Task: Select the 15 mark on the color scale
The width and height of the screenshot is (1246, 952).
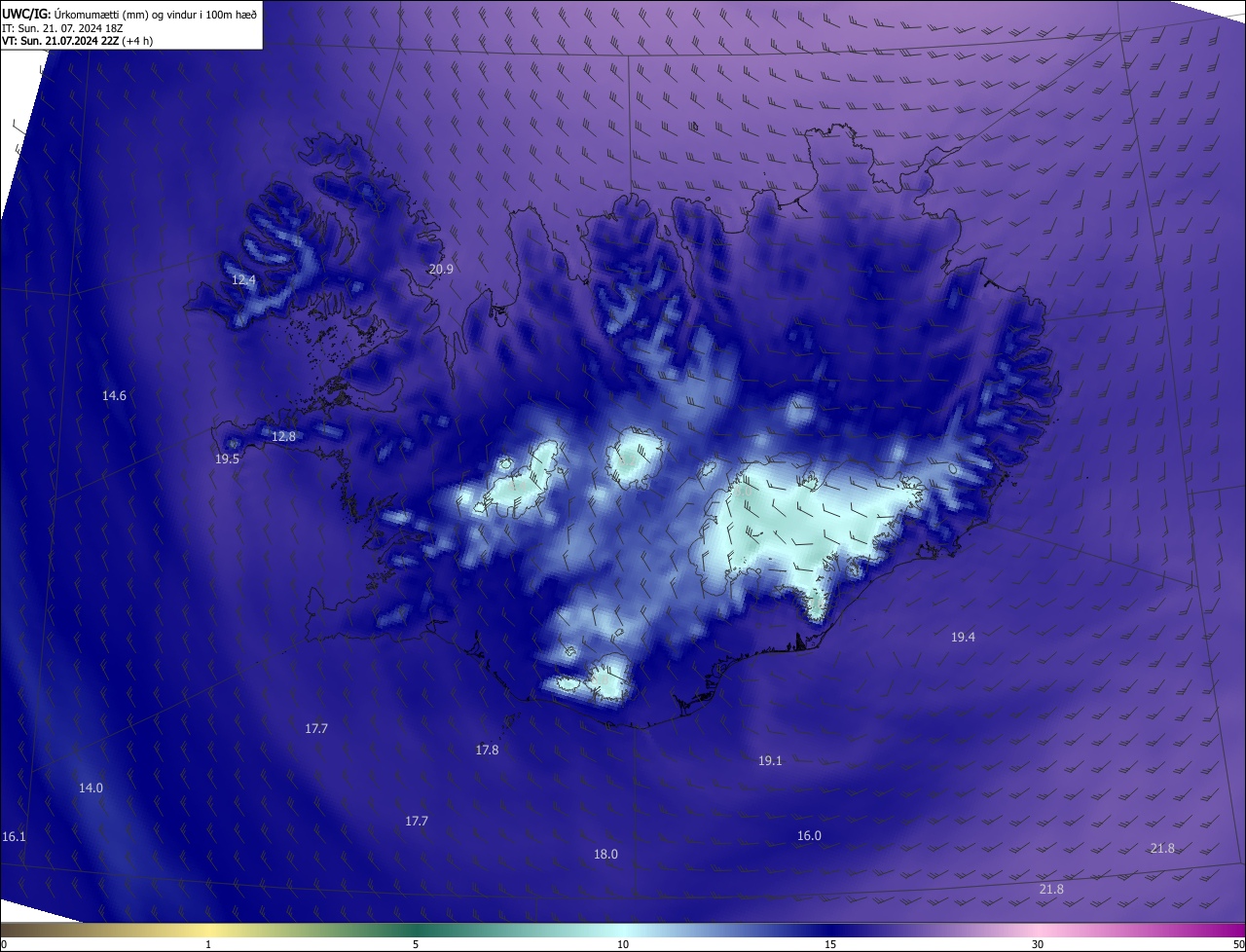Action: click(830, 945)
